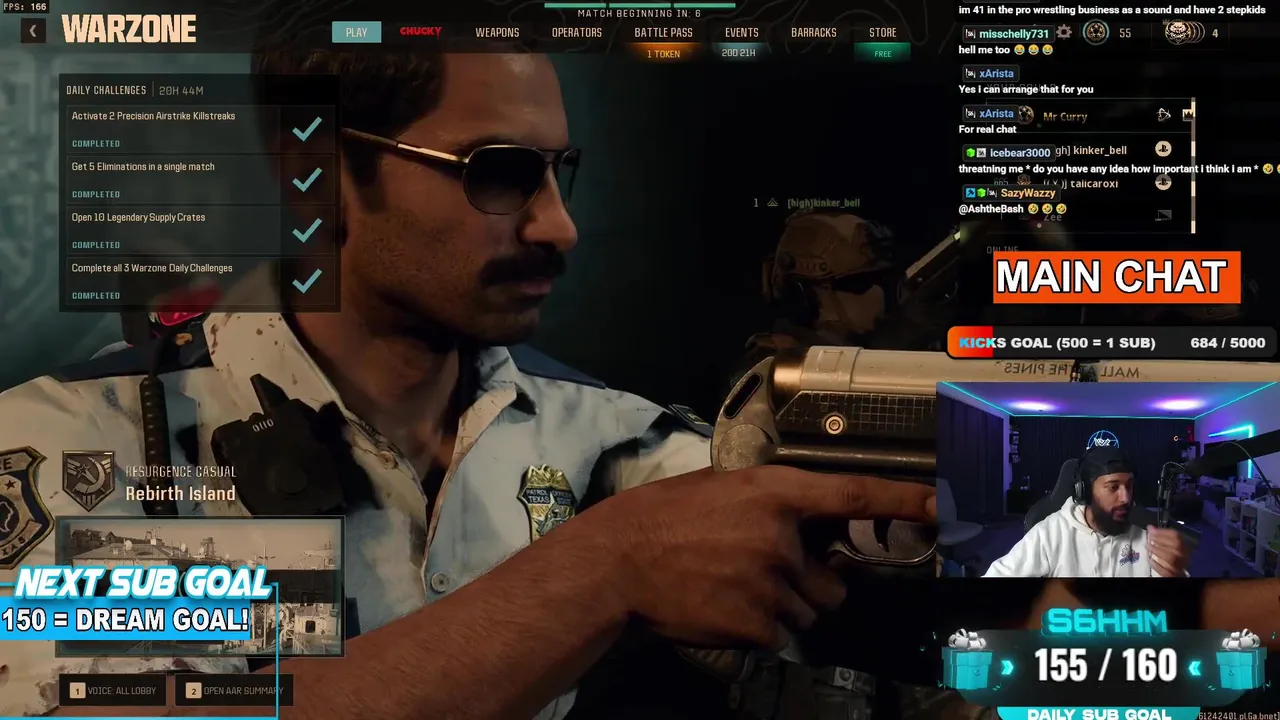The image size is (1280, 720).
Task: Click the WARZONE logo
Action: [x=128, y=30]
